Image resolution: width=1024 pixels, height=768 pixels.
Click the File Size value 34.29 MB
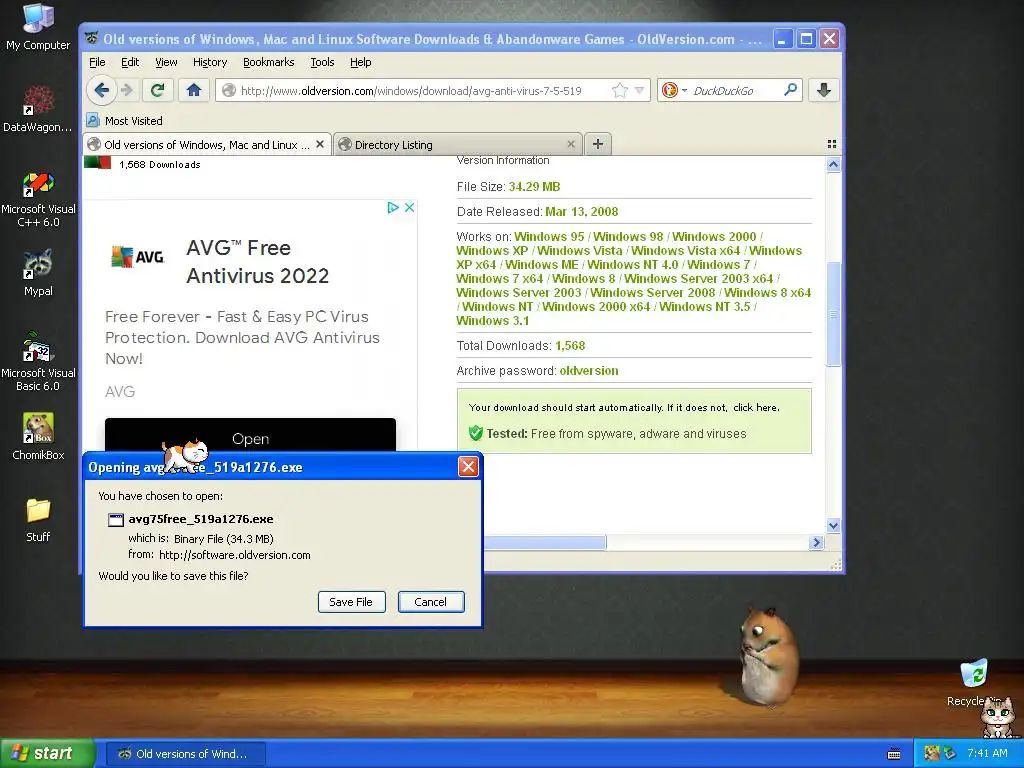[534, 186]
